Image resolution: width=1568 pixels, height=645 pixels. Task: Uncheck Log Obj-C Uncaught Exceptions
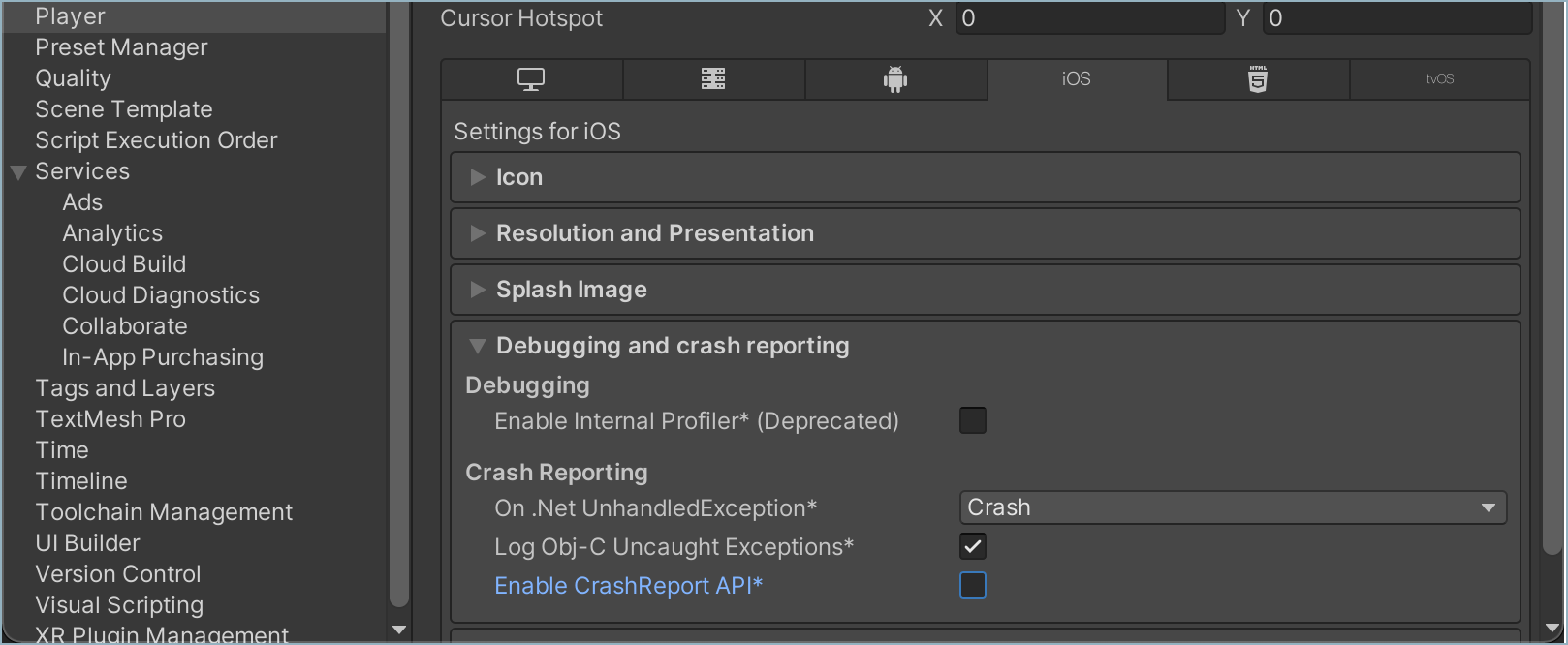[x=972, y=546]
